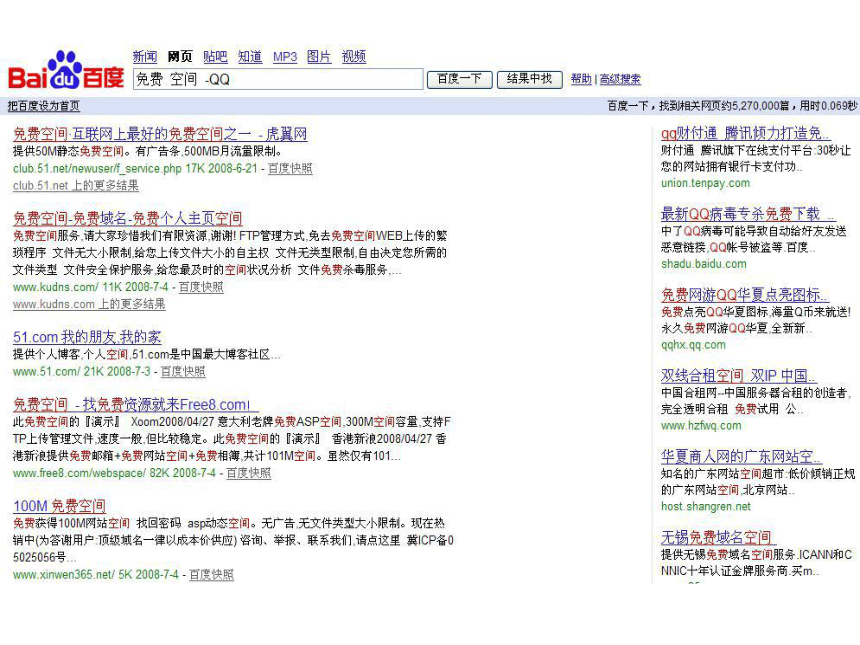Focus the search box containing 免费 空间 -QQ

tap(278, 79)
